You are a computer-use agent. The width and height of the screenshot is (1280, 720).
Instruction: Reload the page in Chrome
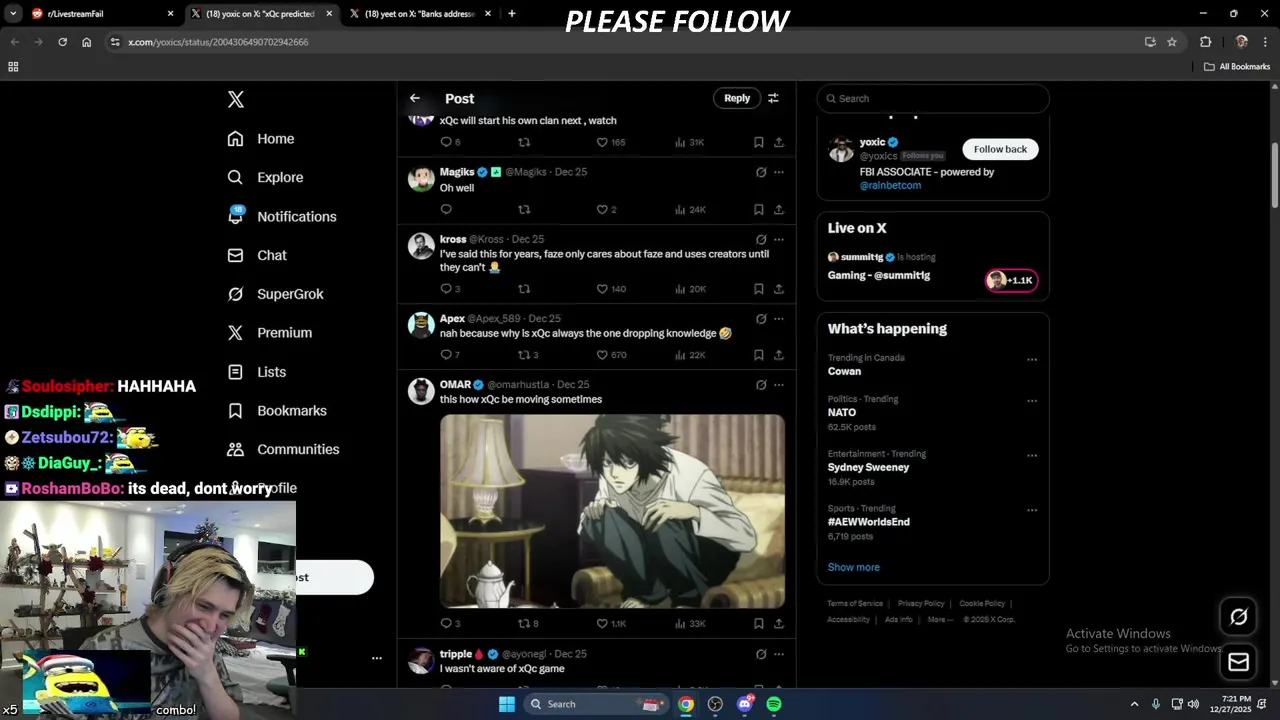coord(62,42)
